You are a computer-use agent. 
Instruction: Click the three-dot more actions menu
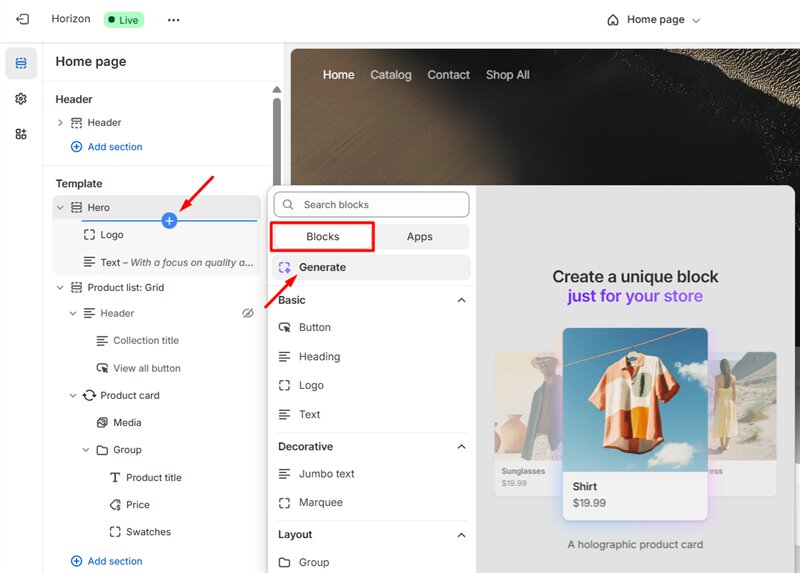pyautogui.click(x=174, y=20)
